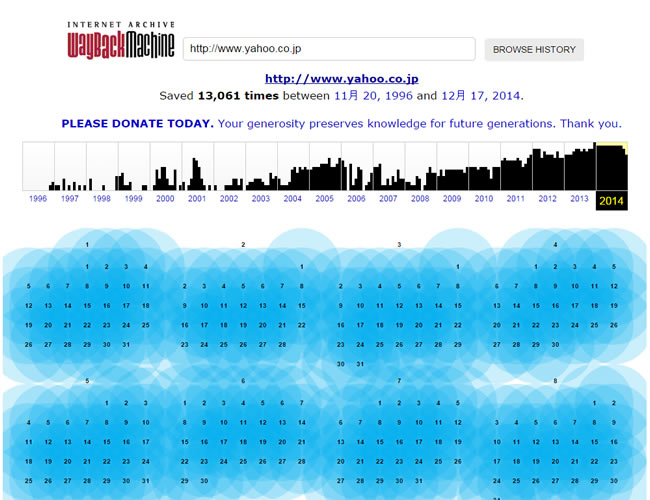Screen dimensions: 650x500
Task: Select year 2004 on timeline
Action: [x=293, y=199]
